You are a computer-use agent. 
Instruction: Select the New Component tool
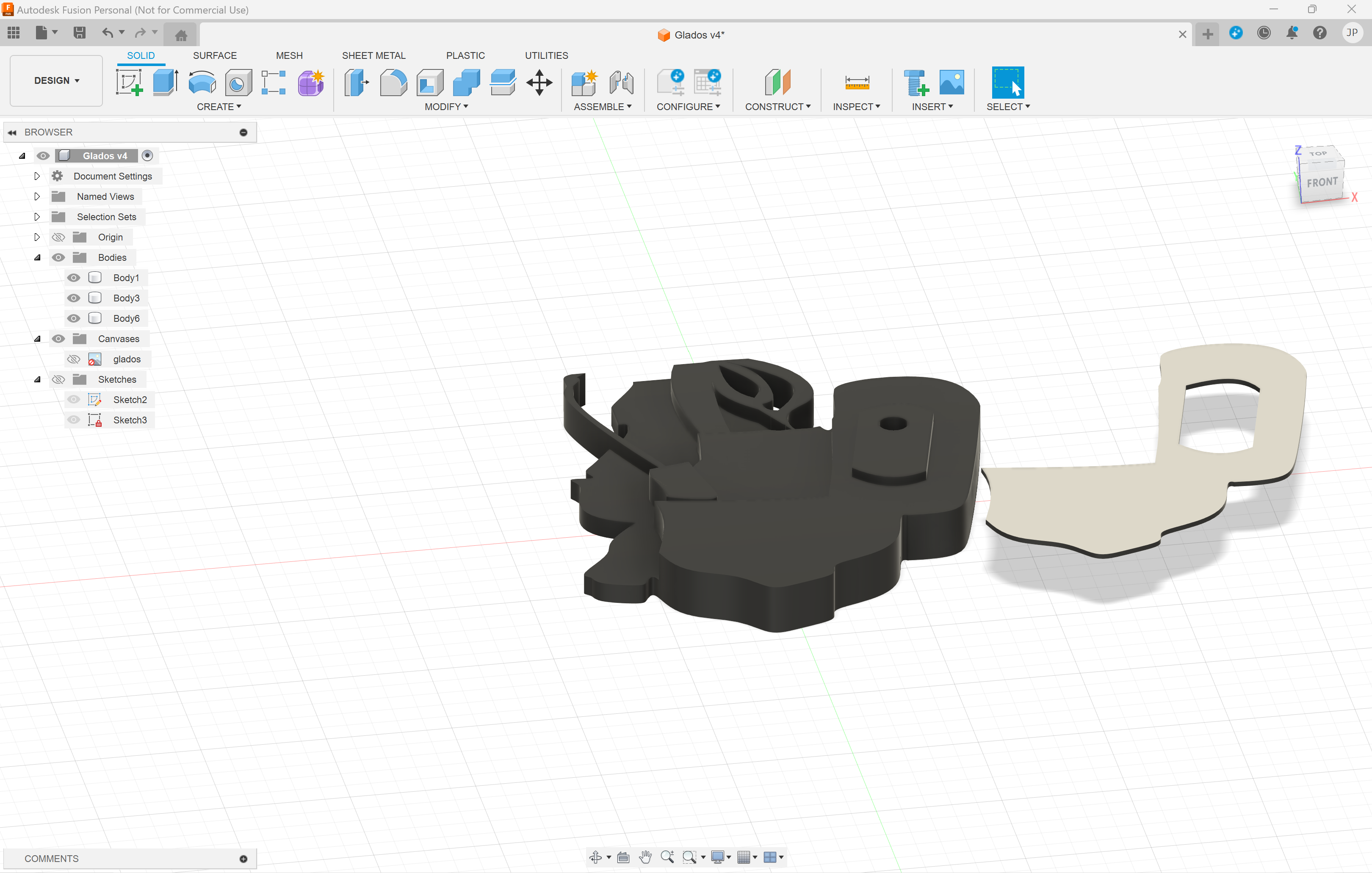point(584,83)
